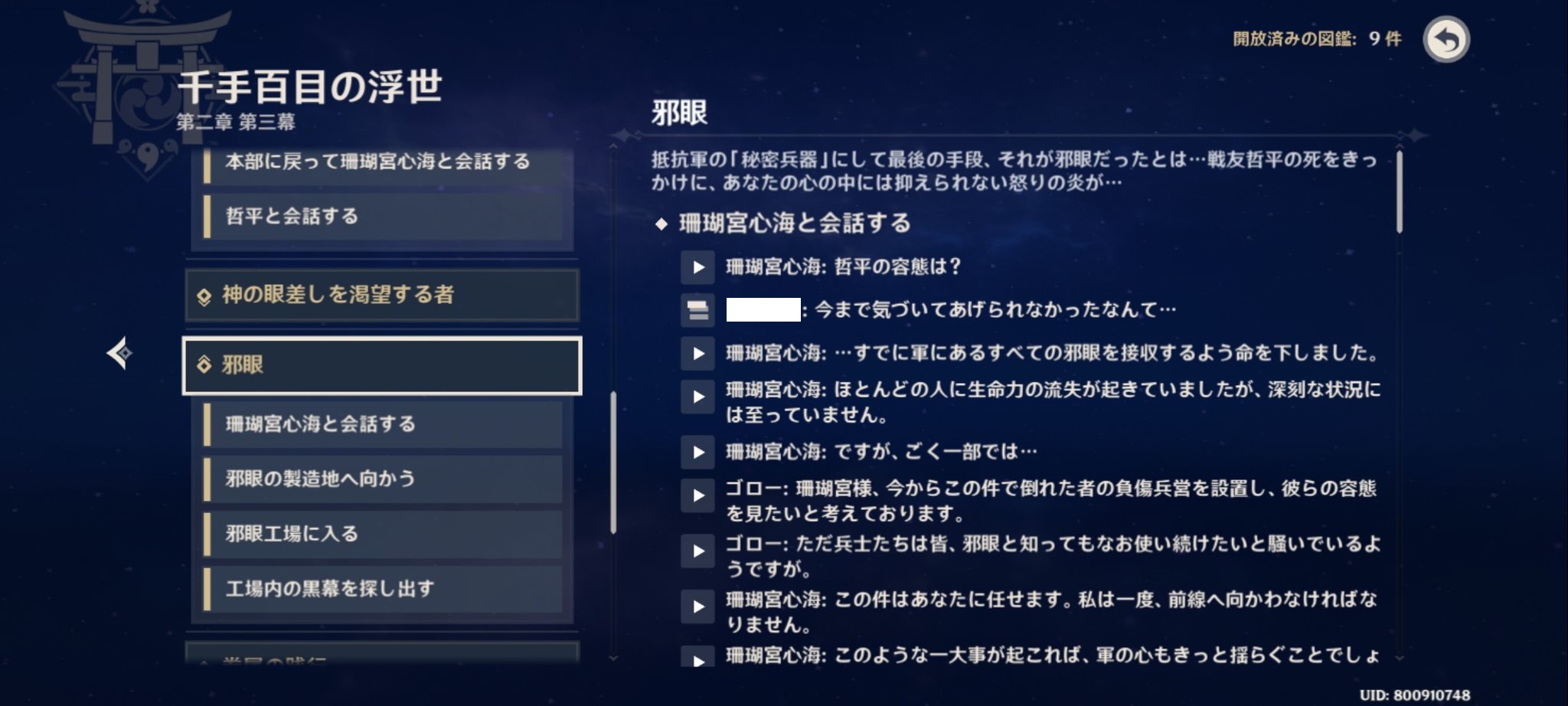The height and width of the screenshot is (706, 1568).
Task: Play voice line ですが、ごく一部では…
Action: tap(697, 452)
